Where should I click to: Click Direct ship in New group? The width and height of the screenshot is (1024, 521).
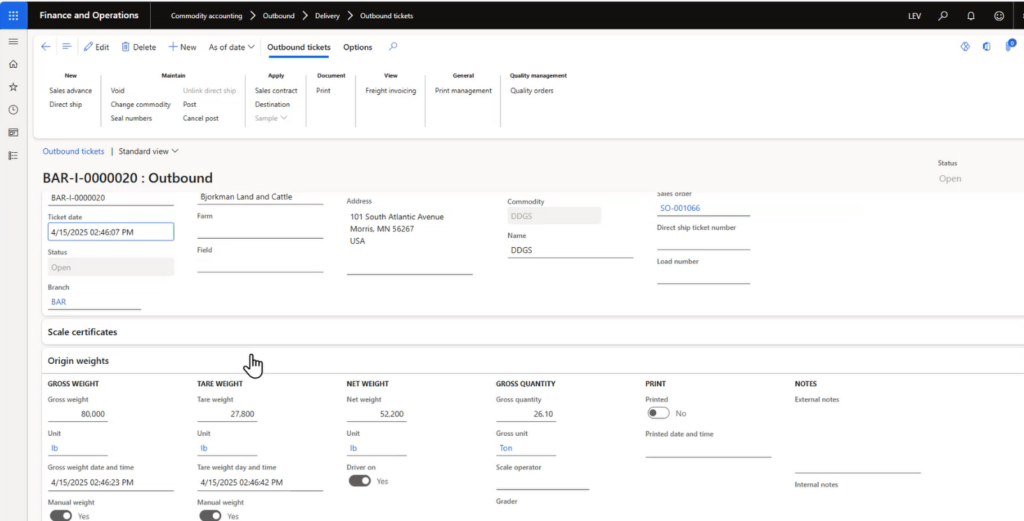point(65,104)
